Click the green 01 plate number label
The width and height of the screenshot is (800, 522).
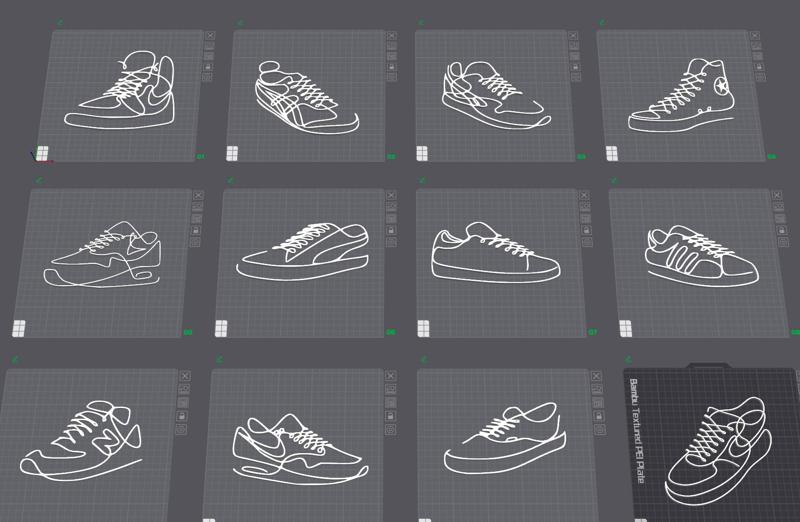pos(200,156)
